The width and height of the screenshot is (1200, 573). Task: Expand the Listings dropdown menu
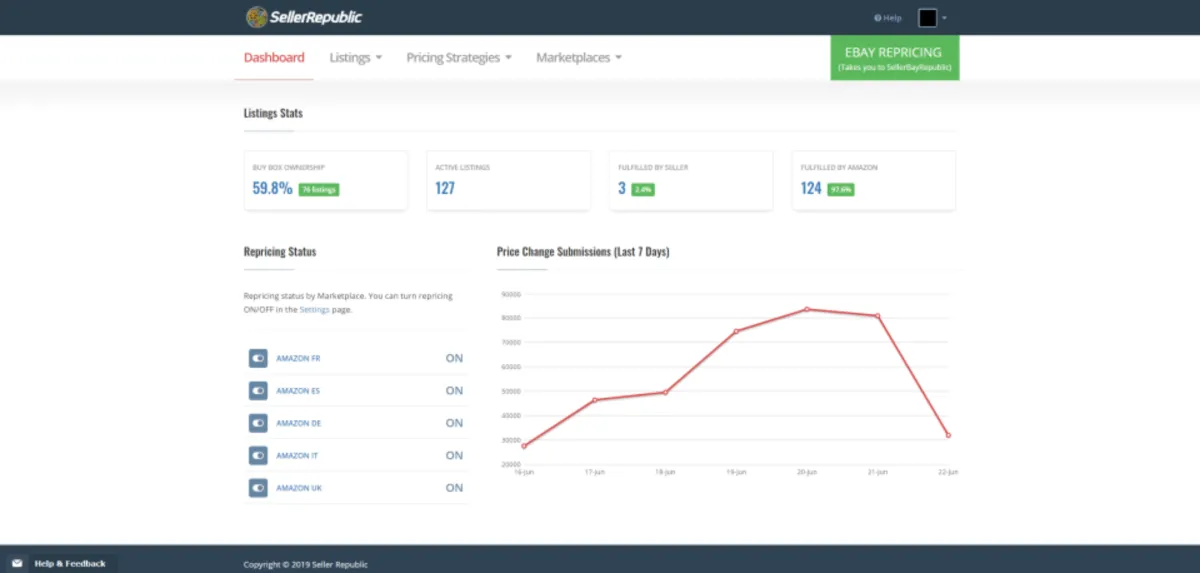click(x=356, y=58)
